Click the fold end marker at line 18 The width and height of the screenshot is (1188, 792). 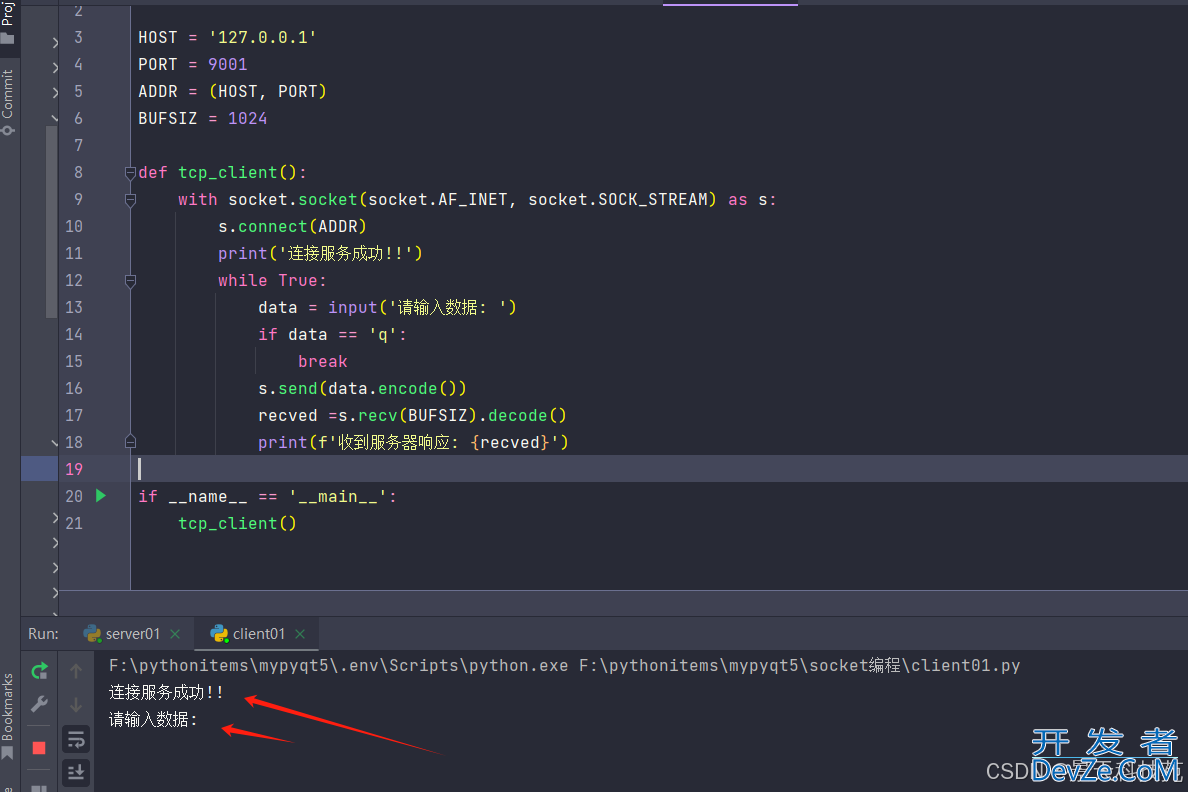tap(130, 442)
